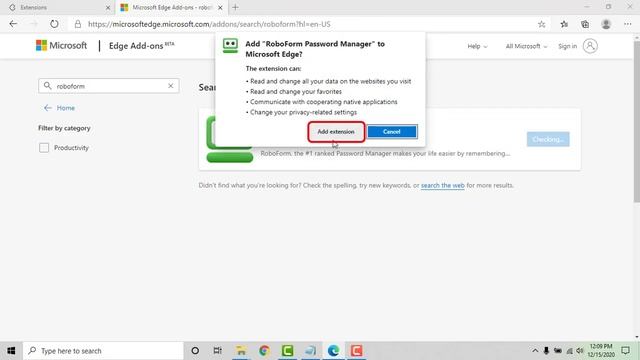Open the notification center icon

point(625,351)
